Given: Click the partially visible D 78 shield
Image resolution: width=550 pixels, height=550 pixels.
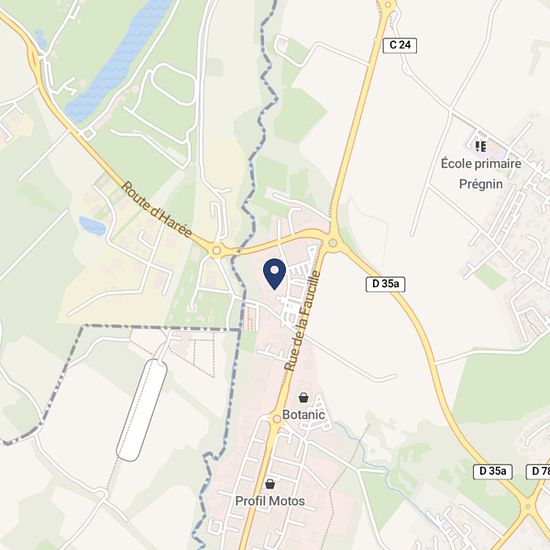Looking at the screenshot, I should (x=538, y=471).
